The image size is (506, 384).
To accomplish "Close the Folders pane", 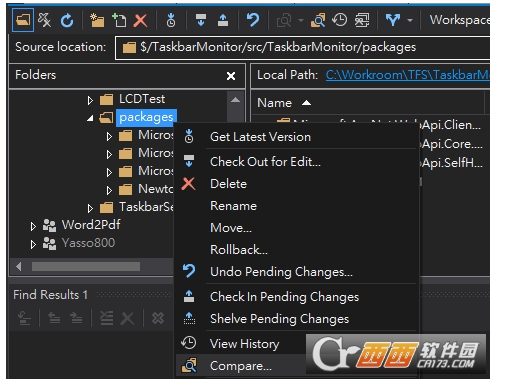I will (231, 76).
